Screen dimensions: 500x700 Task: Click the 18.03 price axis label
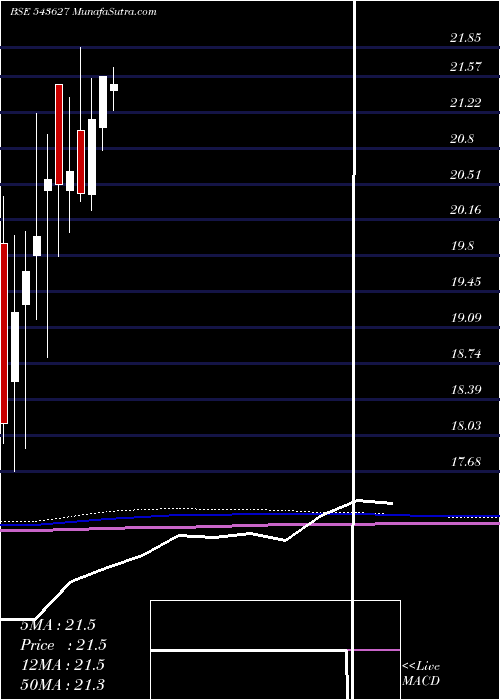pyautogui.click(x=466, y=426)
